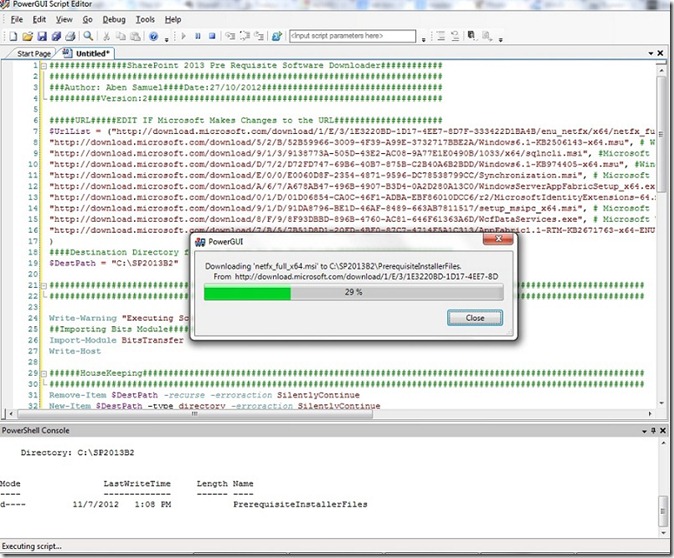Open overflow arrow at the toolbar's end
Screen dimensions: 674x558
tap(500, 39)
